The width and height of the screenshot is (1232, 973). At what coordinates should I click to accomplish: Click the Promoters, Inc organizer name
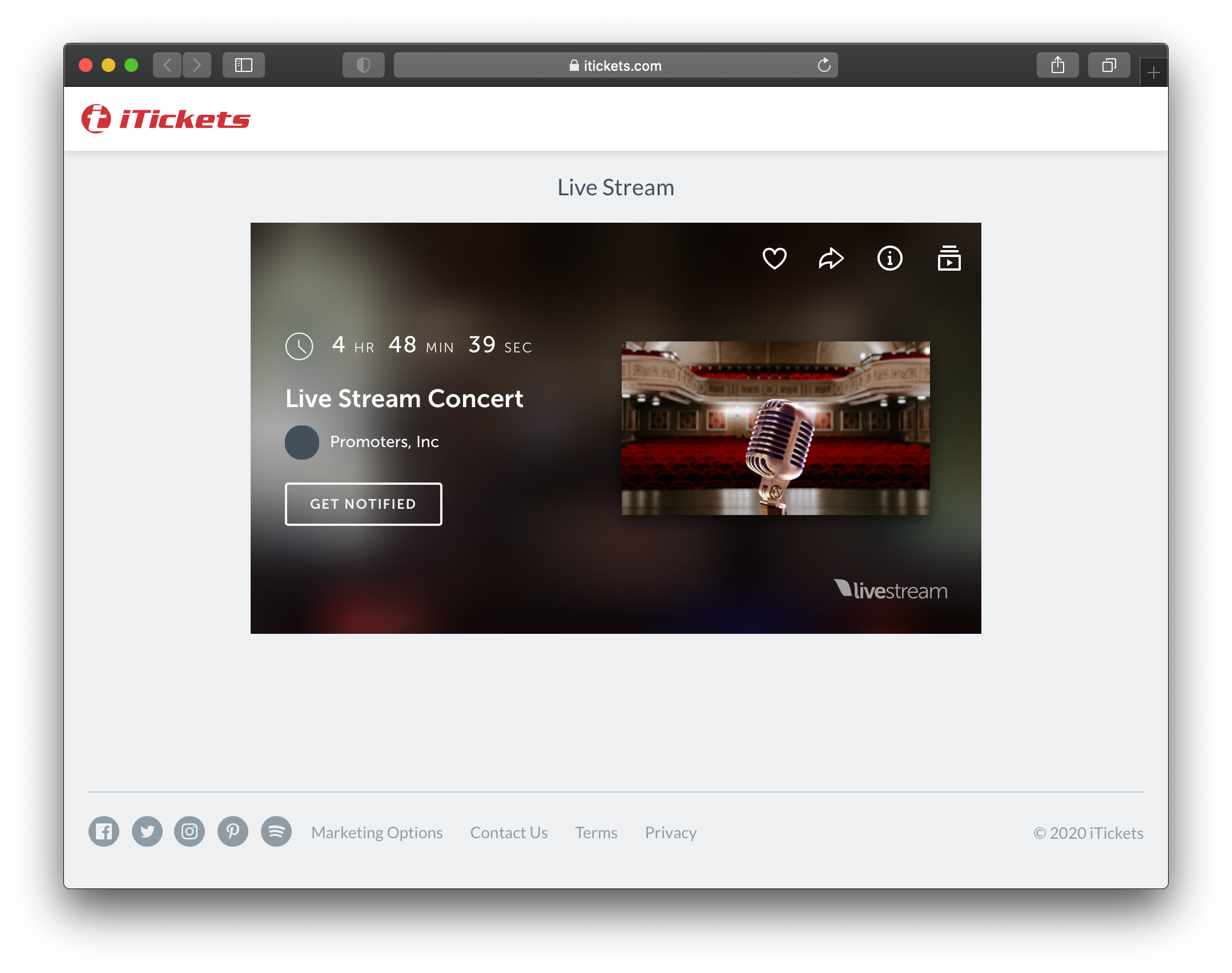384,442
